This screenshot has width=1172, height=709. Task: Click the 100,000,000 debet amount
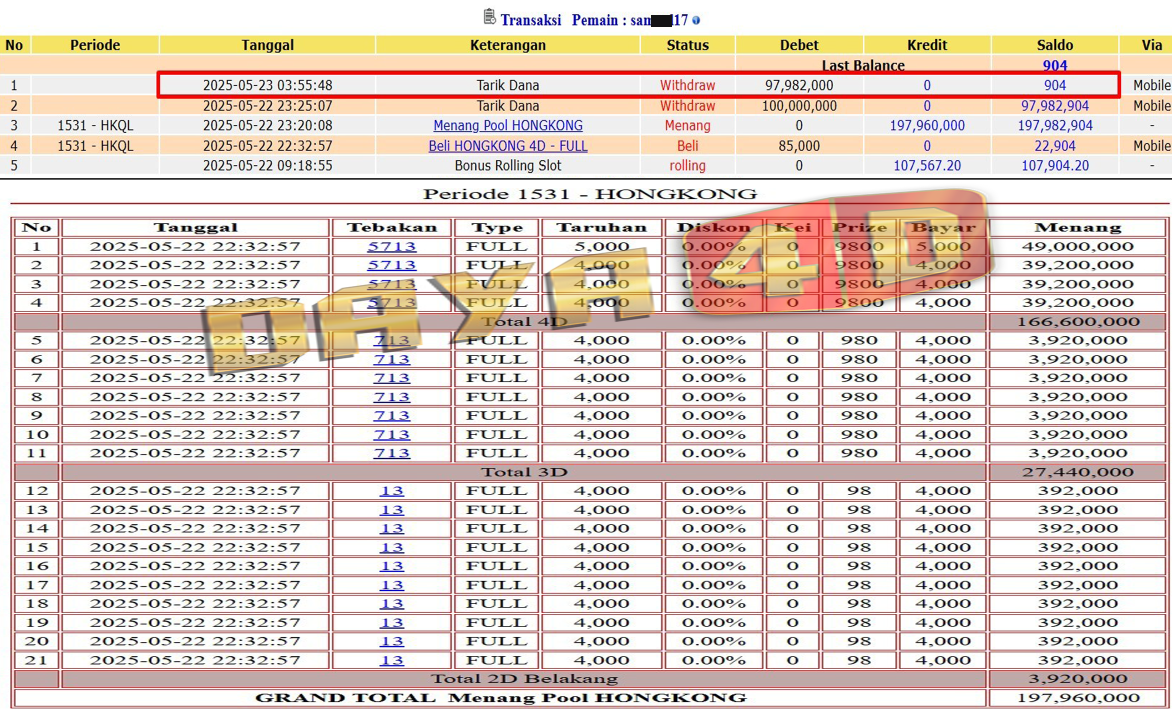[x=799, y=105]
